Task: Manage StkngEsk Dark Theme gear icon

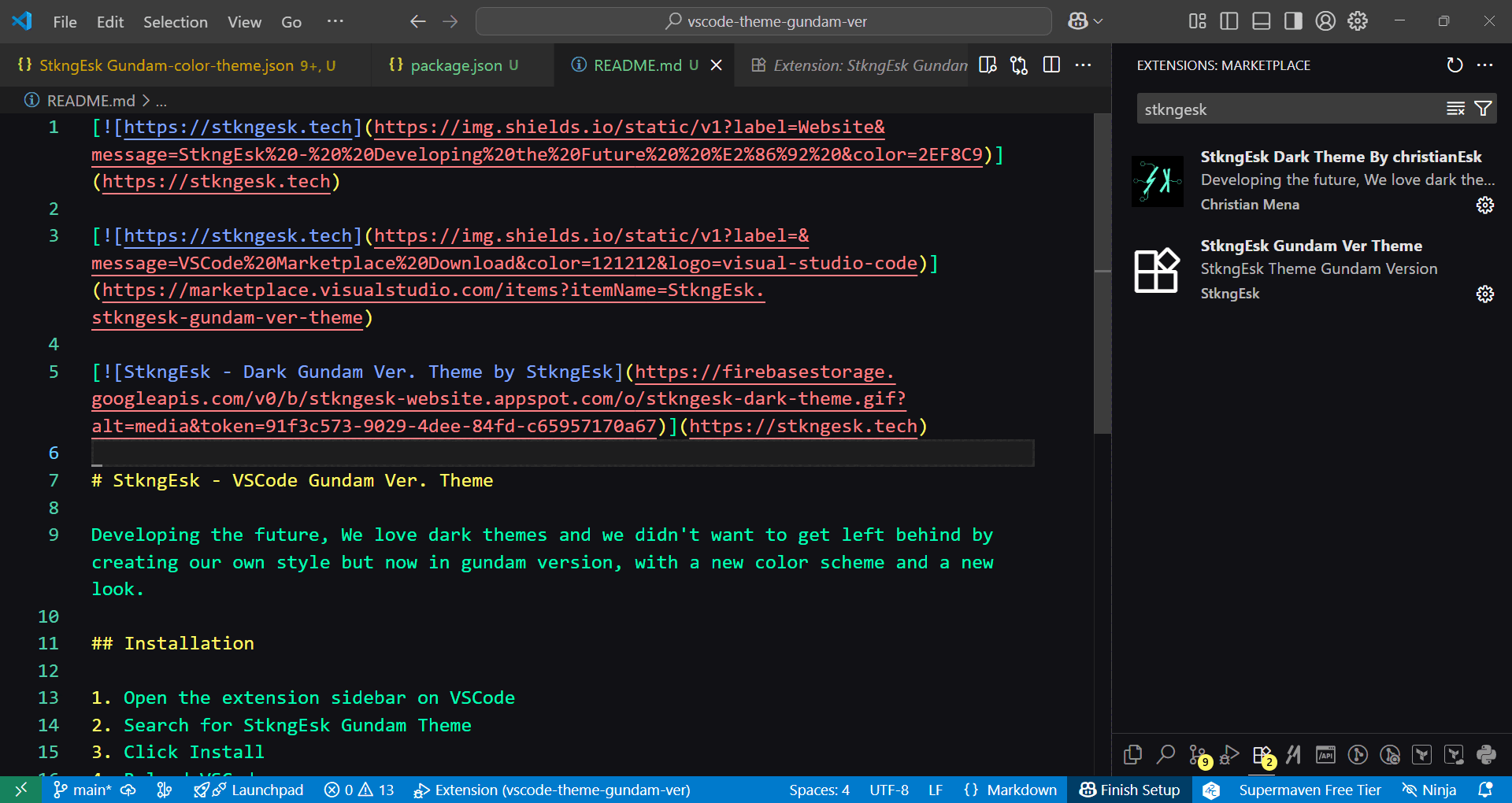Action: point(1485,205)
